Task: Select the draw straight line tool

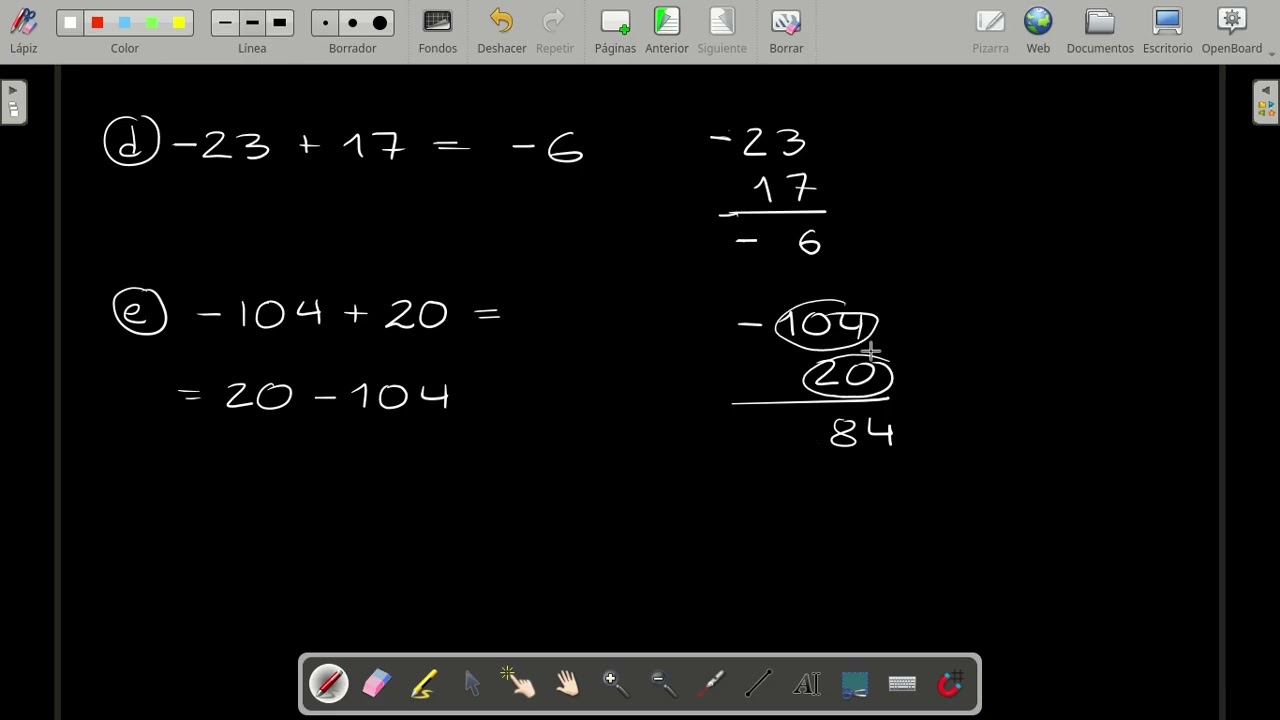Action: [x=759, y=684]
